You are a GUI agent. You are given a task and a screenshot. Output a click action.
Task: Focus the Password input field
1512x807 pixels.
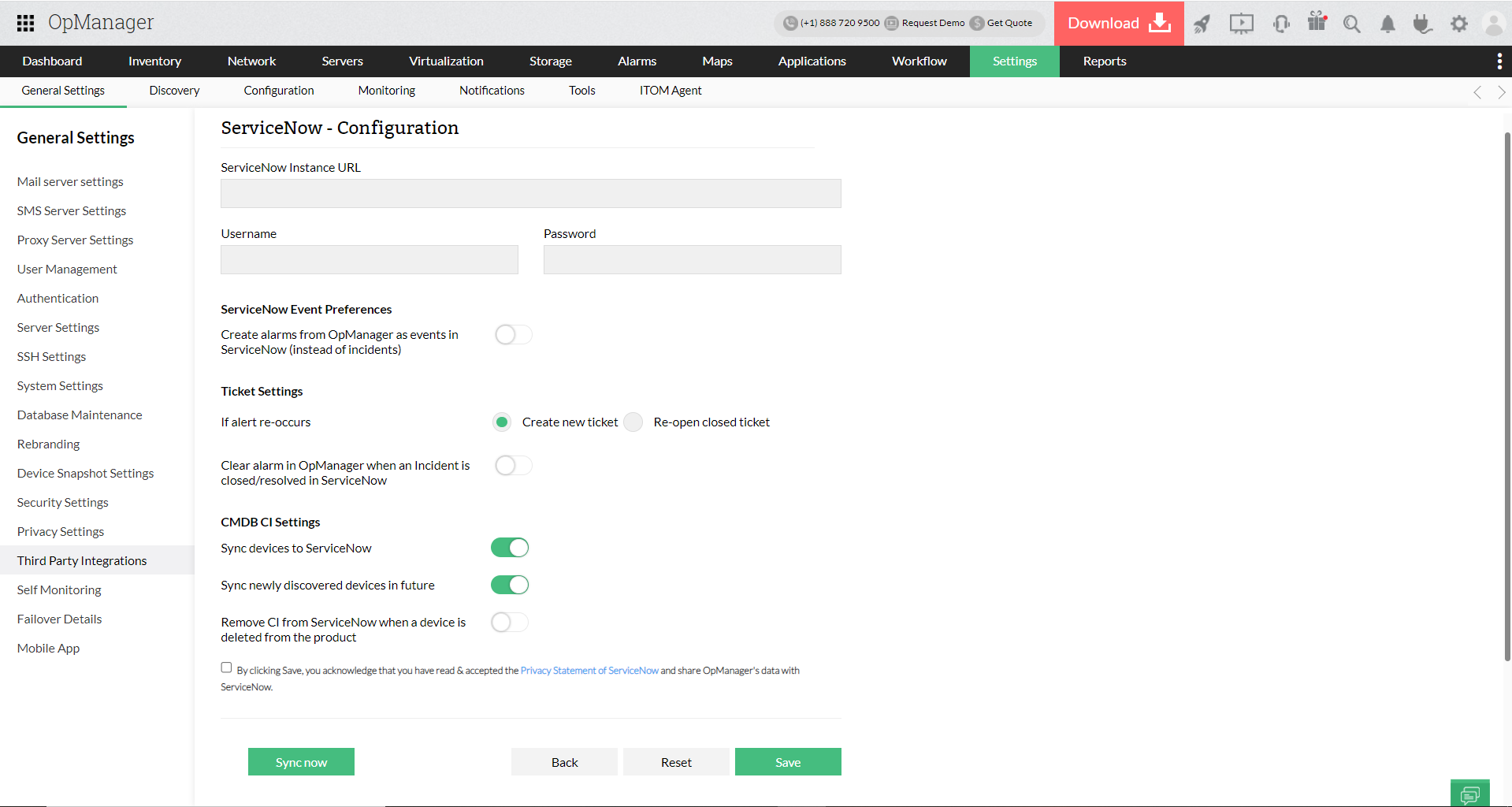coord(693,260)
